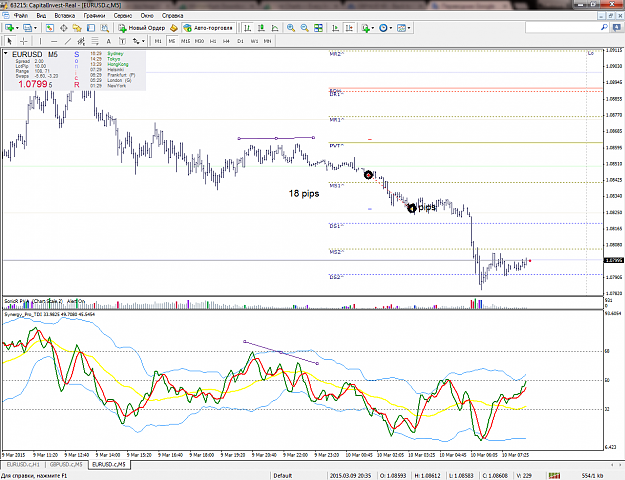The image size is (625, 480).
Task: Switch chart to bar chart
Action: pos(248,28)
